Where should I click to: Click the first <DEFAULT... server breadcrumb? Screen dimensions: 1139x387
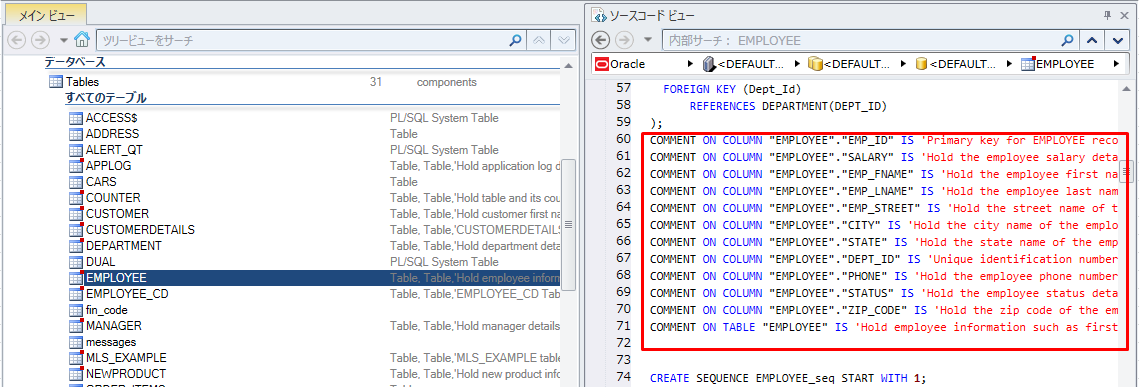coord(744,64)
